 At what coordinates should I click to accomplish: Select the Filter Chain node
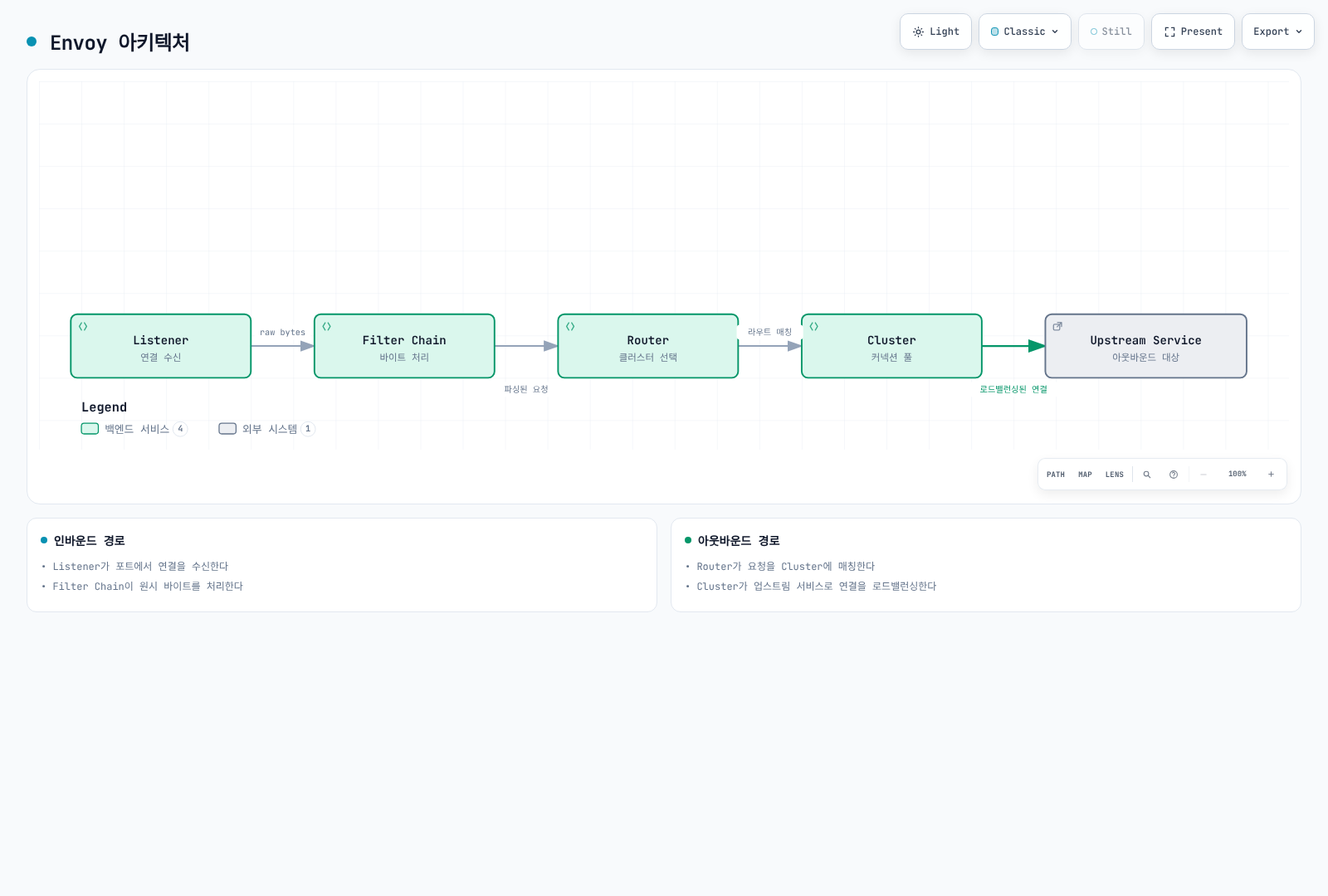point(404,346)
